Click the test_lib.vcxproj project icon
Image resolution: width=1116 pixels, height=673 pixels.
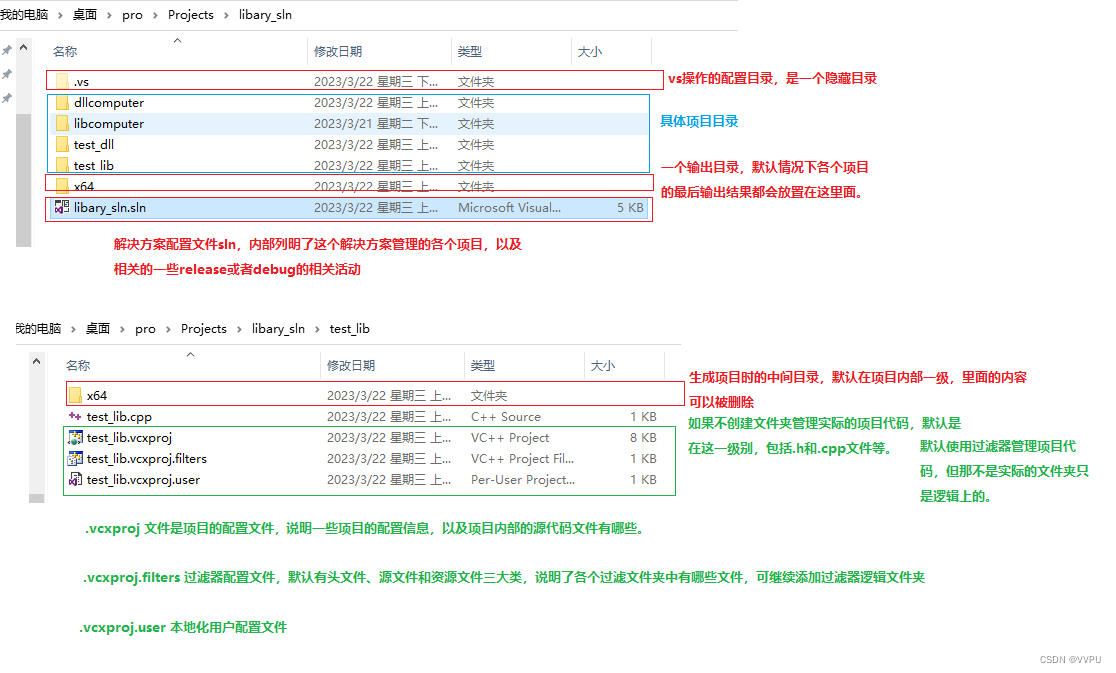[x=75, y=438]
